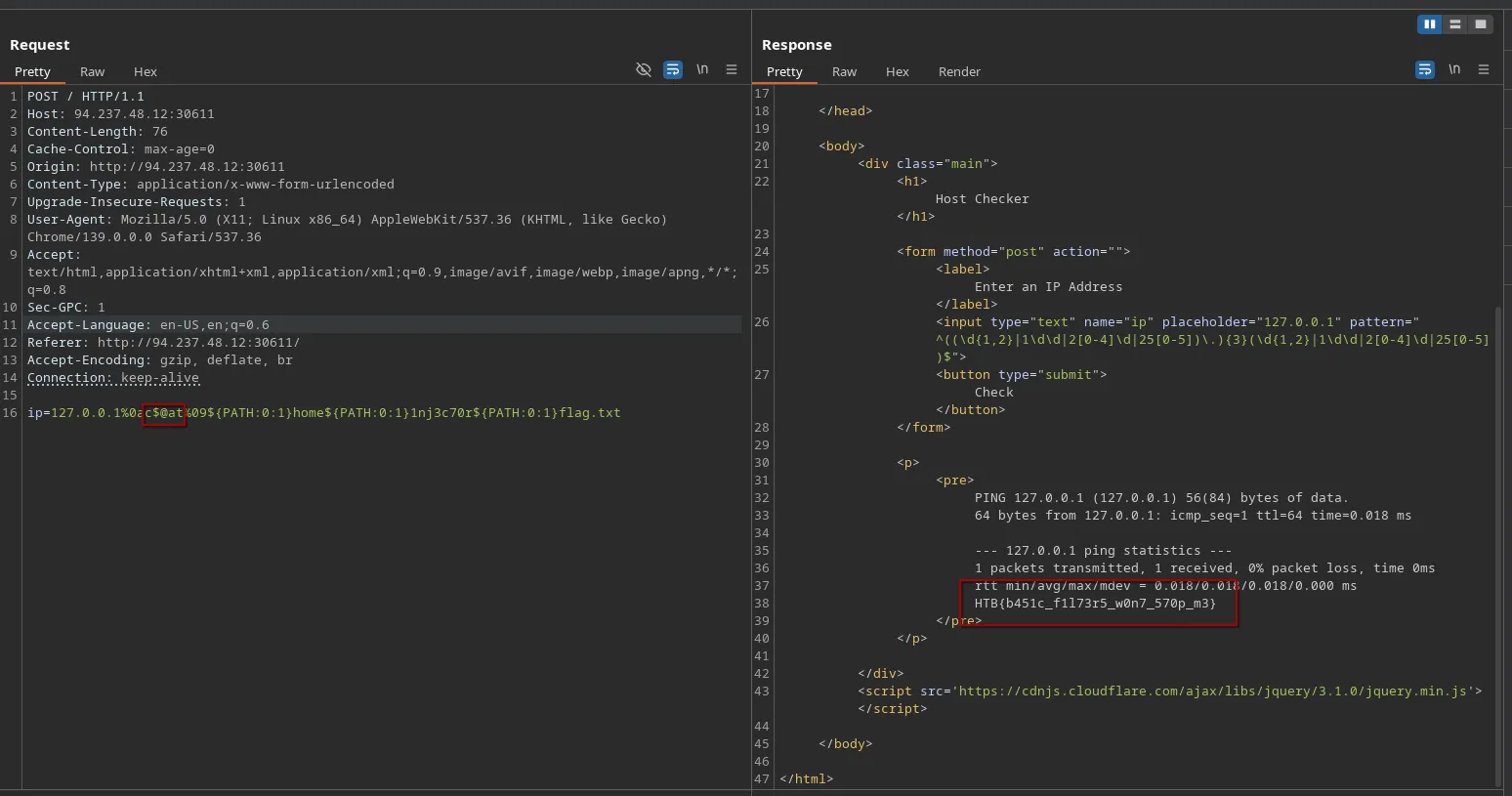Screen dimensions: 1512x796
Task: Toggle the \n newline display in Response panel
Action: click(x=1454, y=70)
